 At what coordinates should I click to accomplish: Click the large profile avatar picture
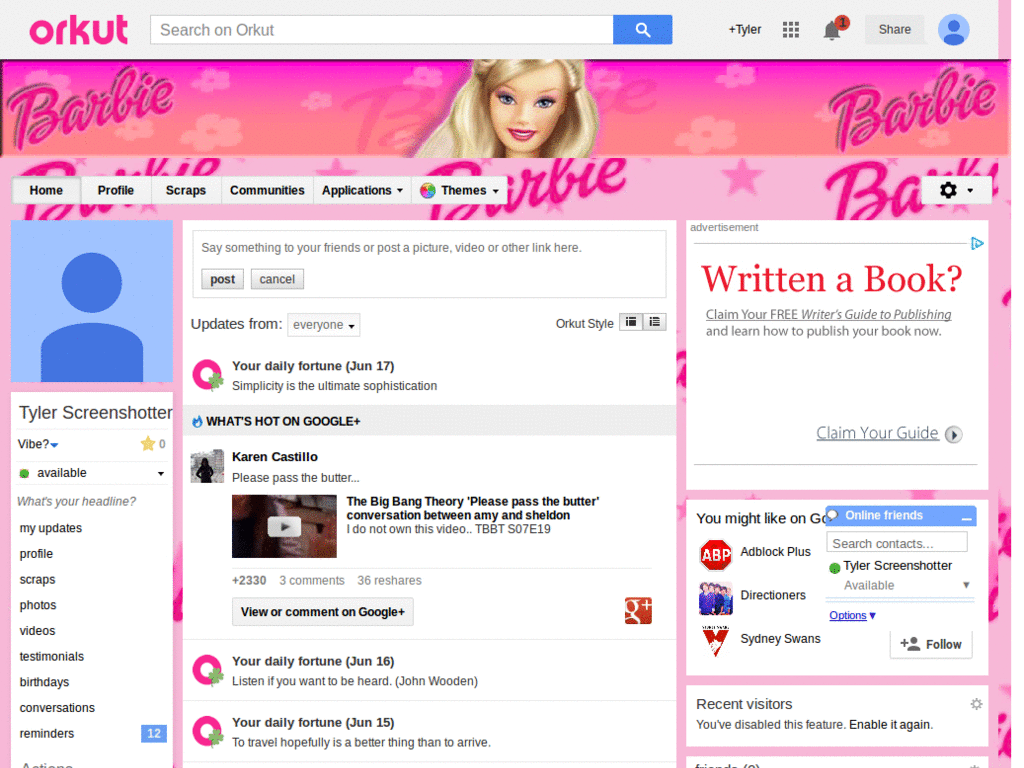tap(92, 301)
